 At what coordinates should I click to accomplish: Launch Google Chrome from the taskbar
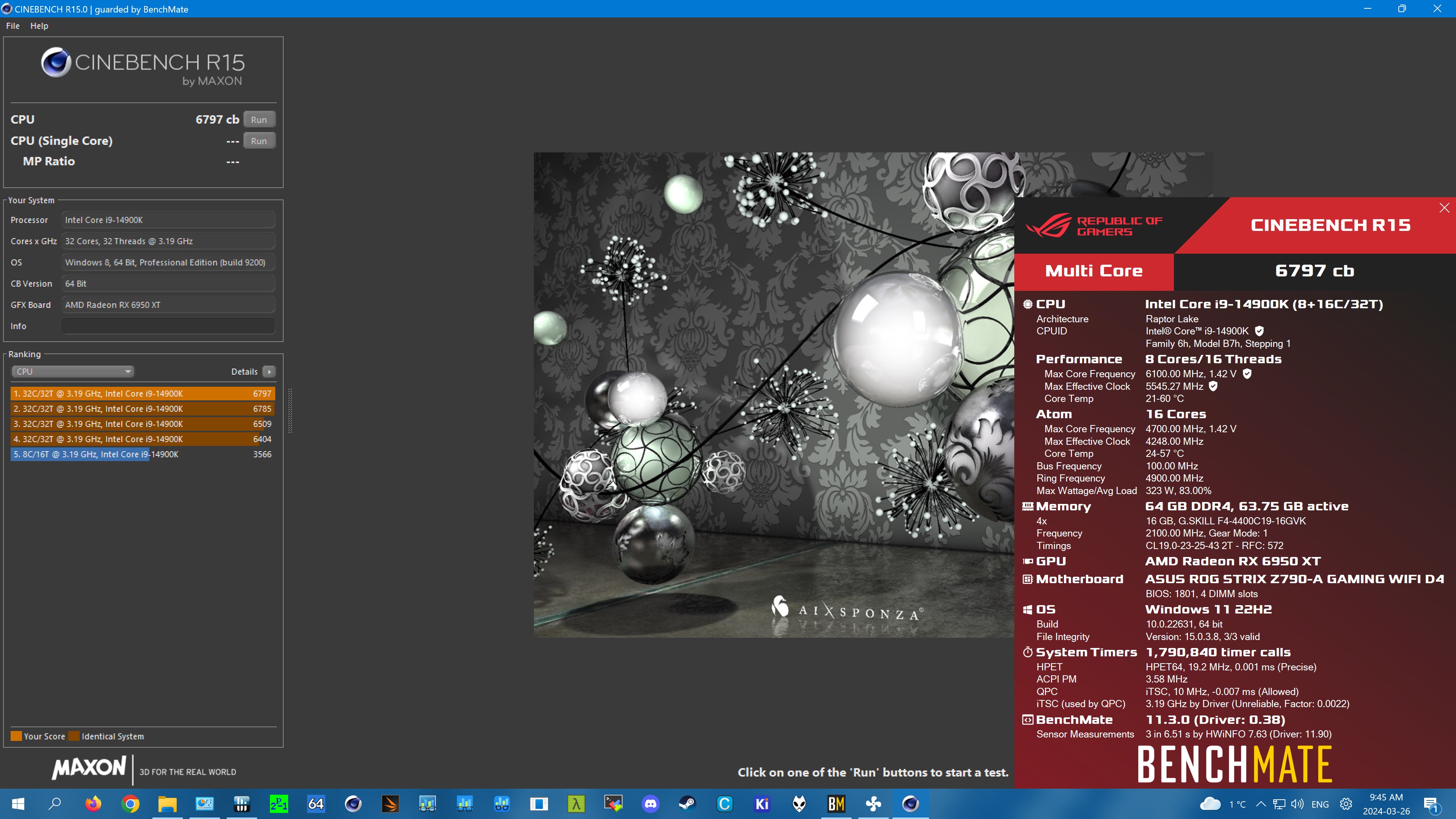130,804
